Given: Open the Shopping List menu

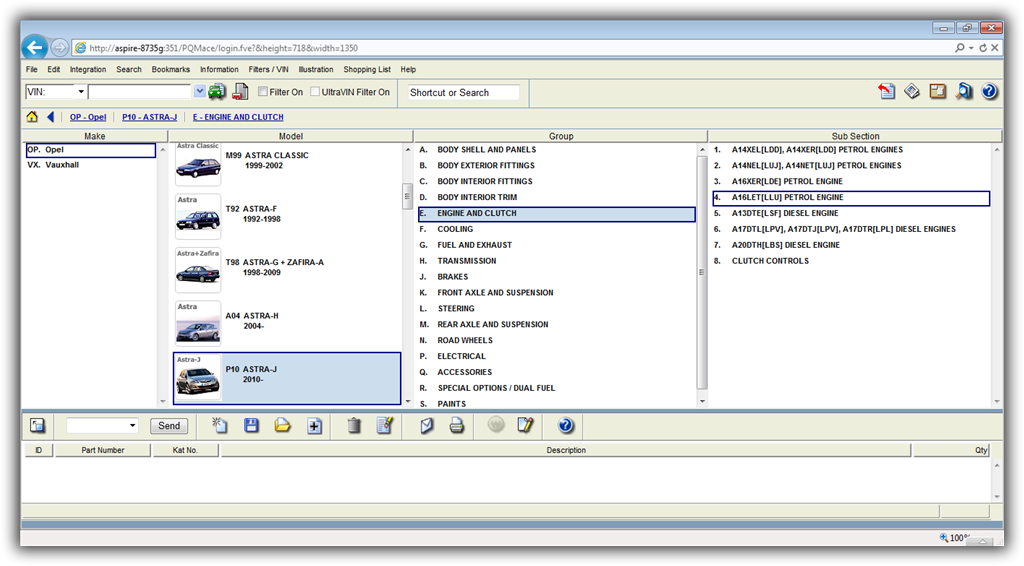Looking at the screenshot, I should coord(366,69).
